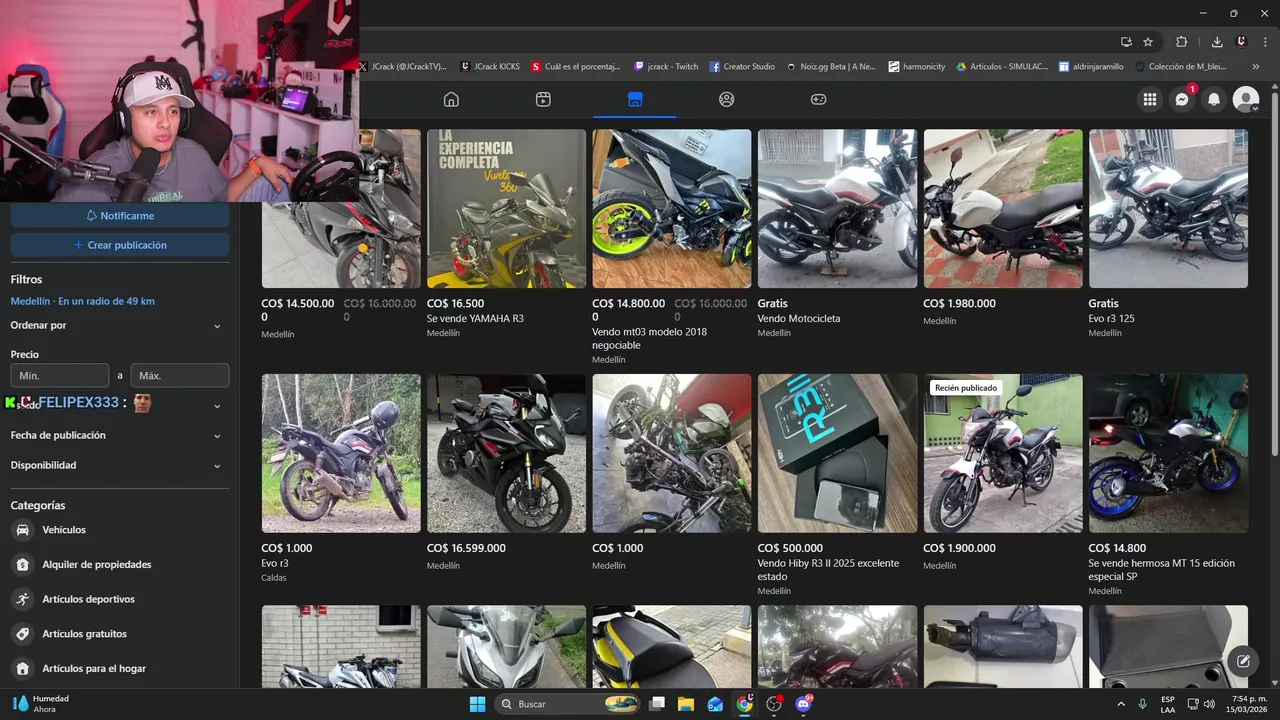Select the Marketplace storefront tab icon
Viewport: 1280px width, 720px height.
click(635, 99)
